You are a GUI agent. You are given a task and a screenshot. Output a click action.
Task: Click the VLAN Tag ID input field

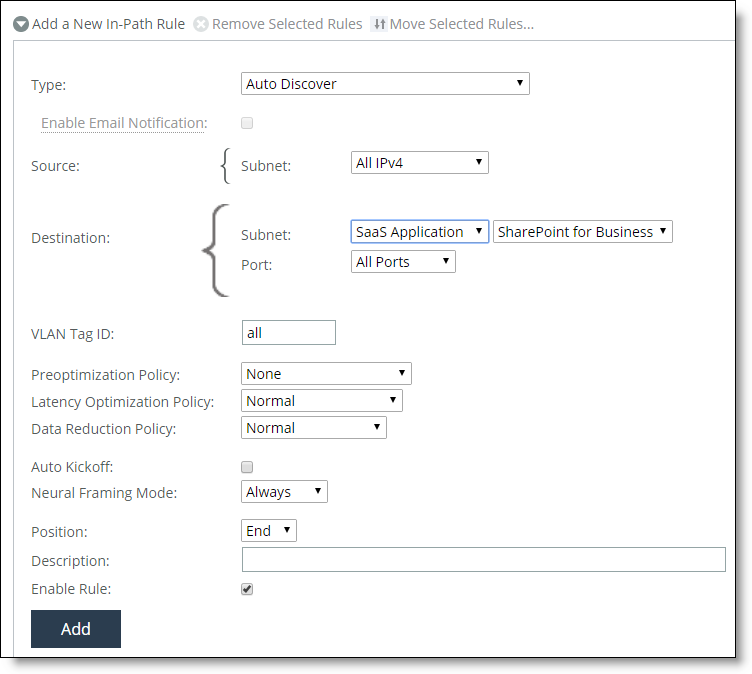[289, 332]
